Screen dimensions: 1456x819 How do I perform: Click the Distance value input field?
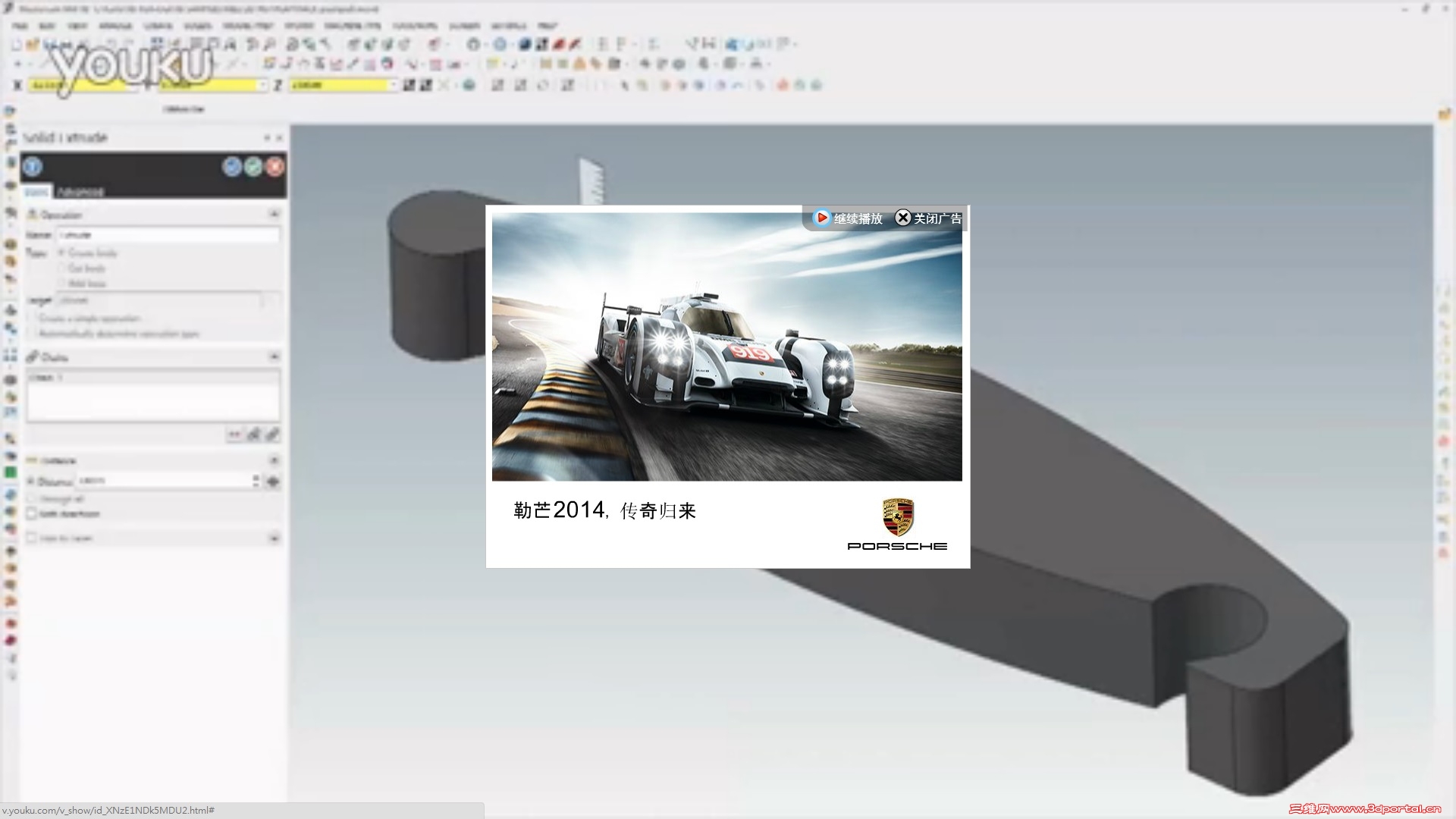click(x=163, y=481)
